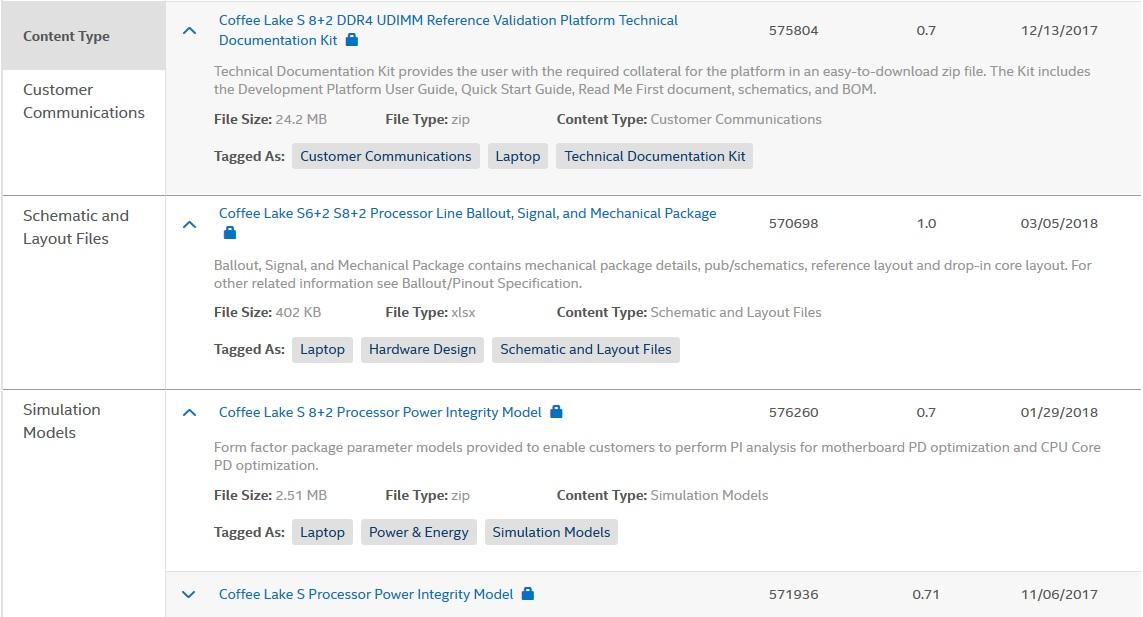The image size is (1143, 617).
Task: Collapse the Ballout Signal Mechanical Package entry
Action: point(189,223)
